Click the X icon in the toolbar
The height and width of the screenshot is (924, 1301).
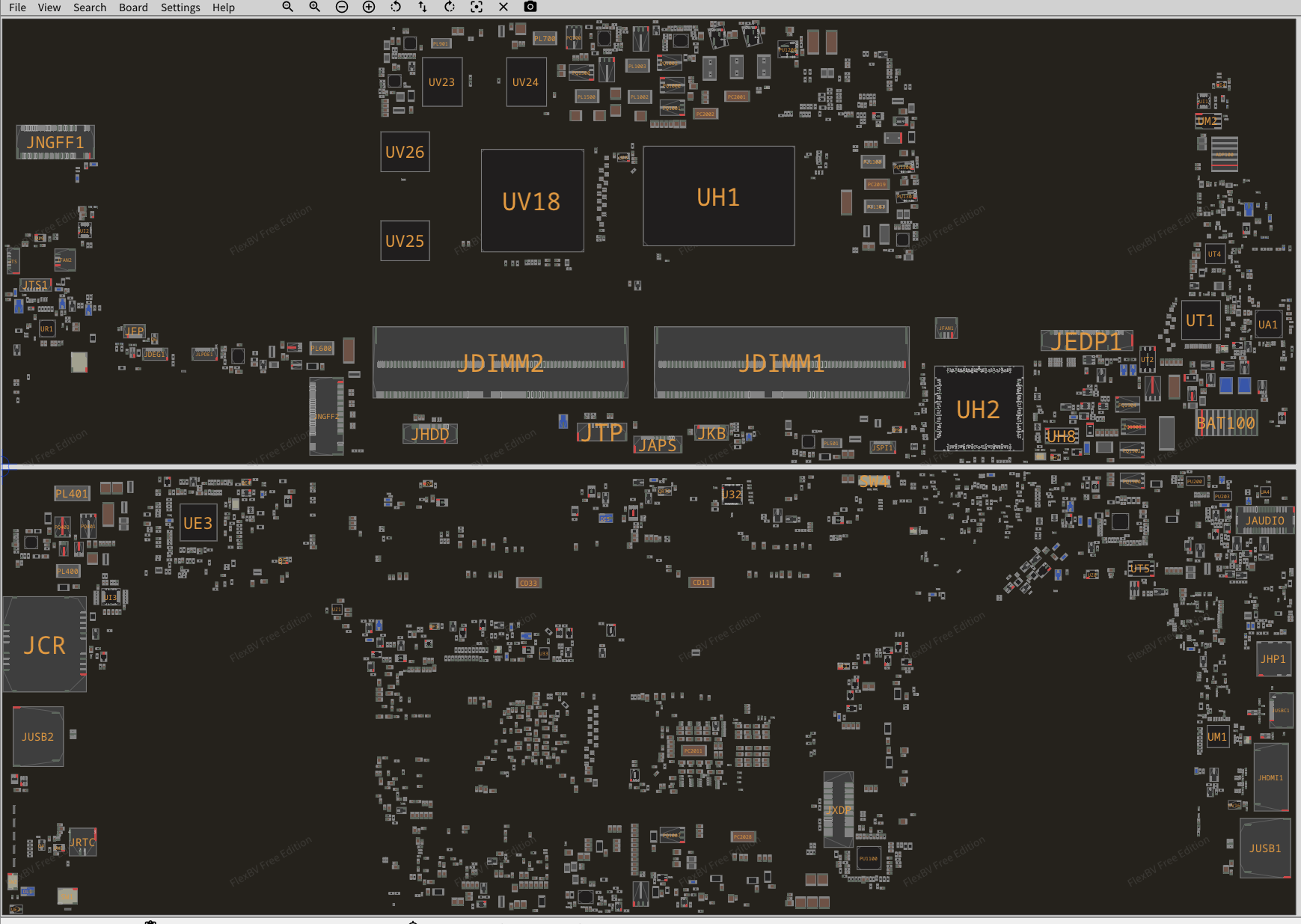[x=503, y=7]
